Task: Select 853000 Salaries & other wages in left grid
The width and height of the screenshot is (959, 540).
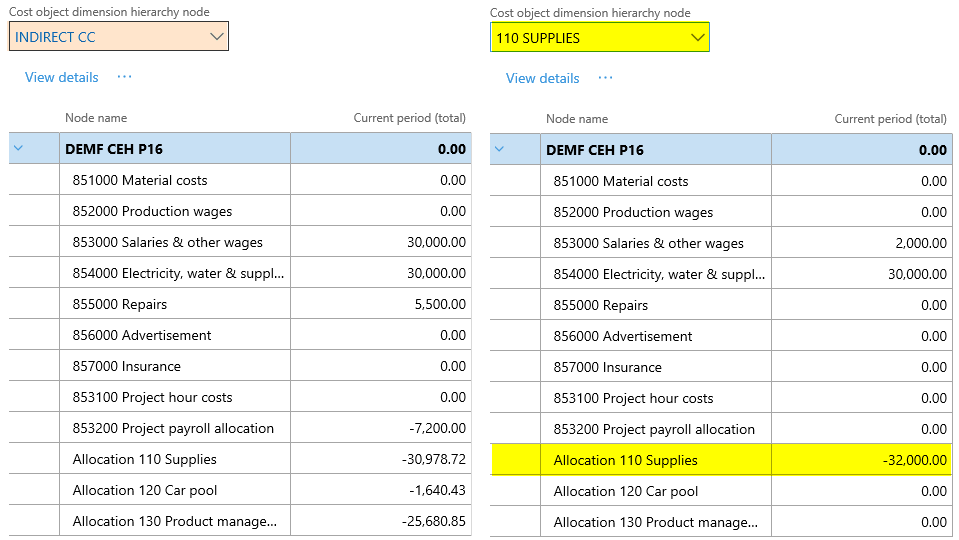Action: click(168, 242)
